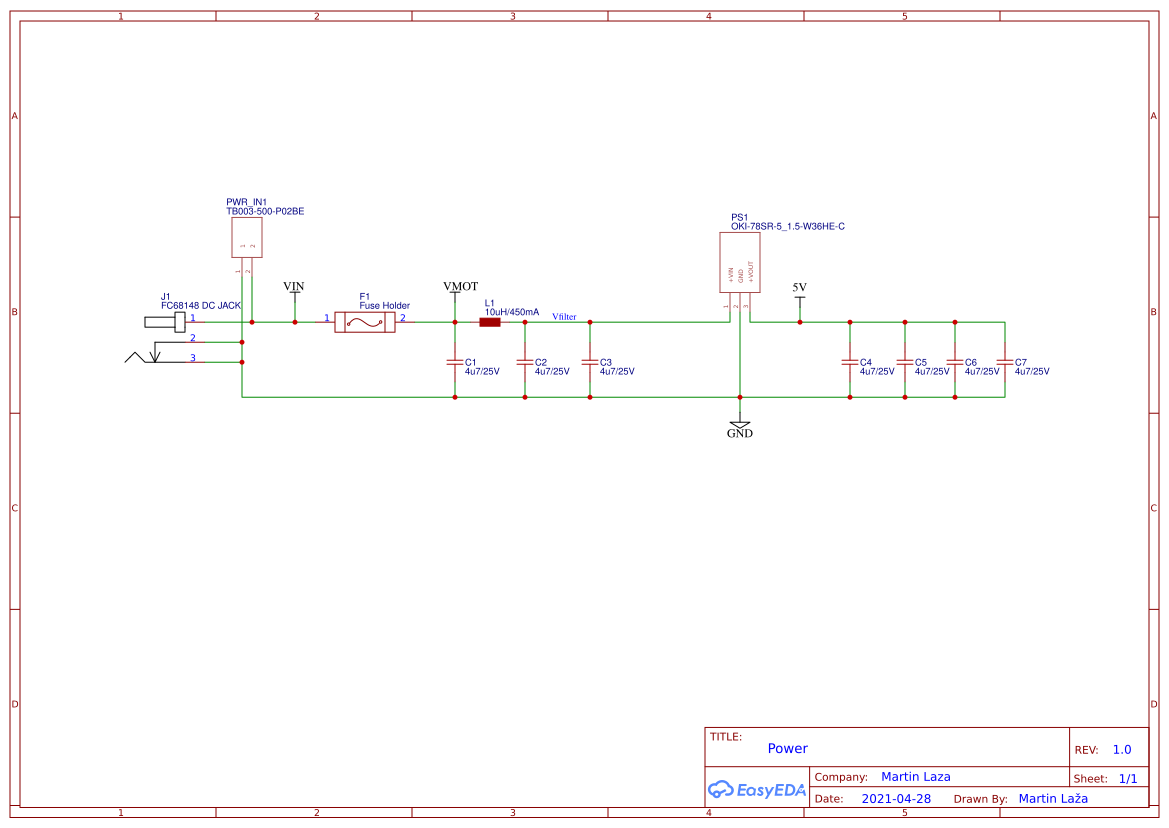The width and height of the screenshot is (1169, 828).
Task: Select the J1 DC jack connector symbol
Action: tap(165, 322)
